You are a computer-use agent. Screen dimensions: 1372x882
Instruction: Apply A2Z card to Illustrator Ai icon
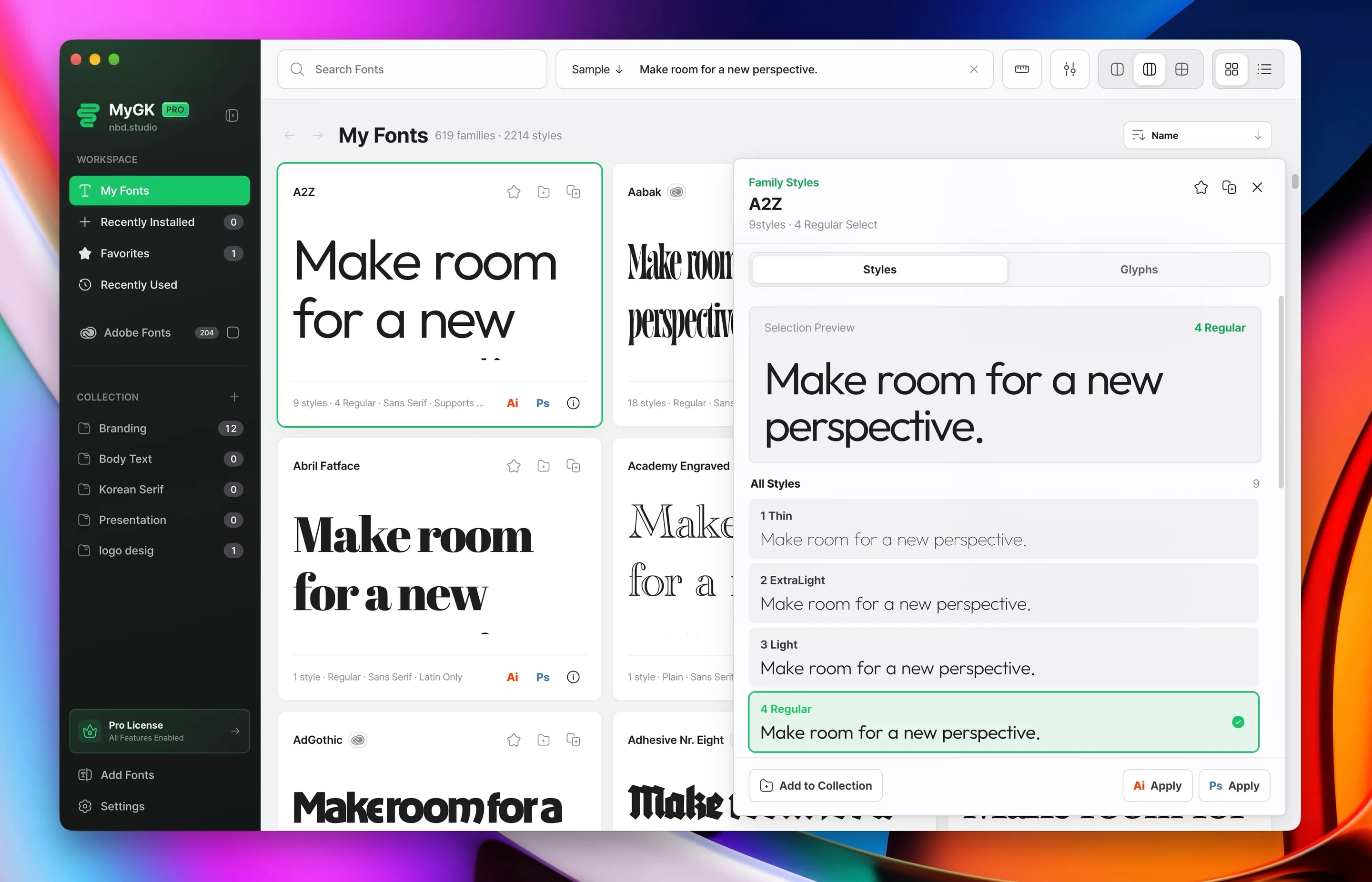(x=512, y=403)
